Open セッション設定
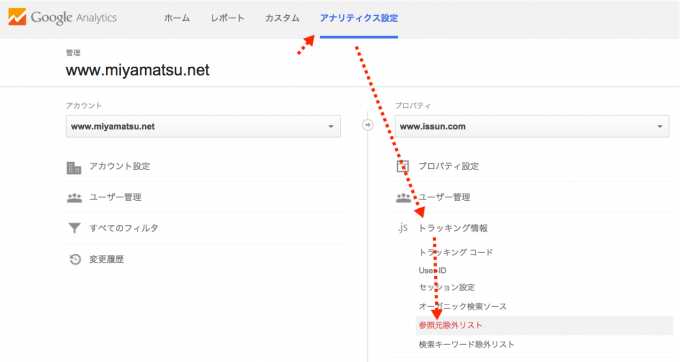Viewport: 680px width, 362px height. 447,287
